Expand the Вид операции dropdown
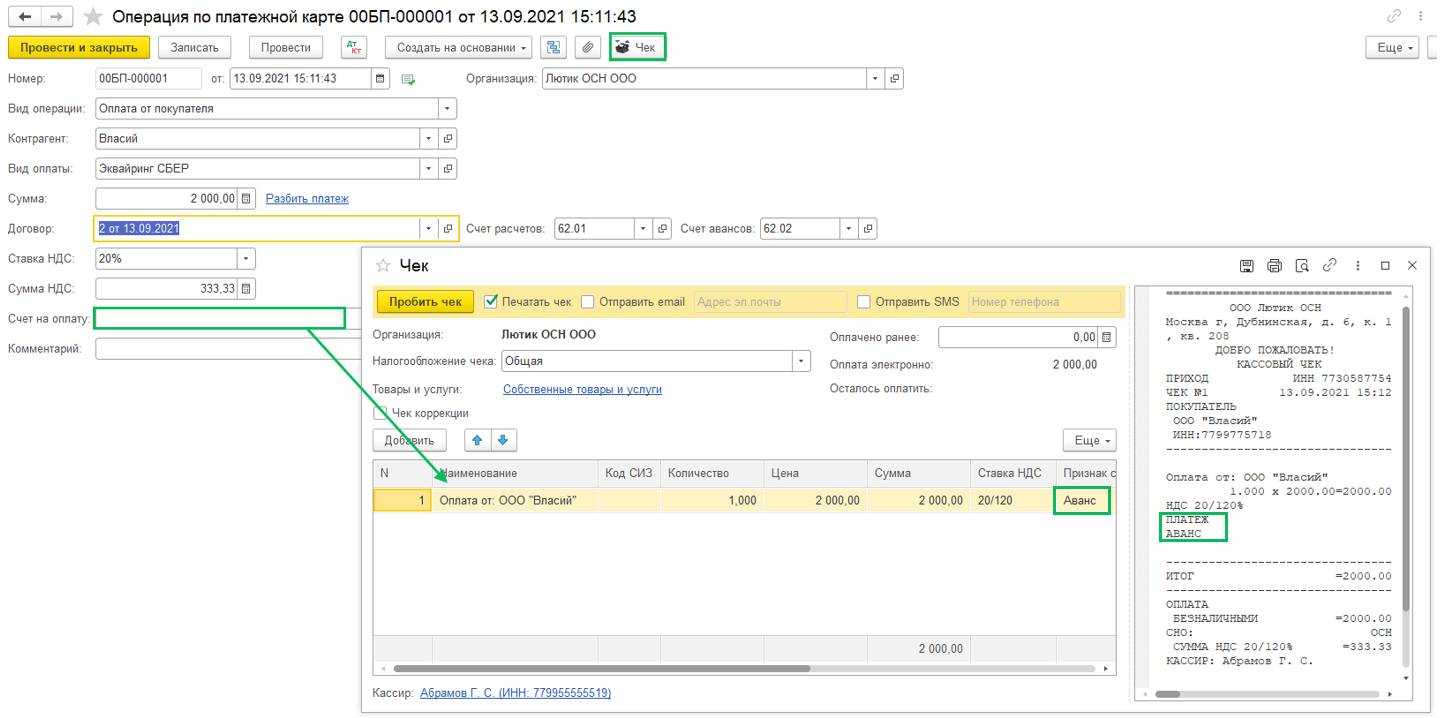This screenshot has height=718, width=1440. click(447, 109)
